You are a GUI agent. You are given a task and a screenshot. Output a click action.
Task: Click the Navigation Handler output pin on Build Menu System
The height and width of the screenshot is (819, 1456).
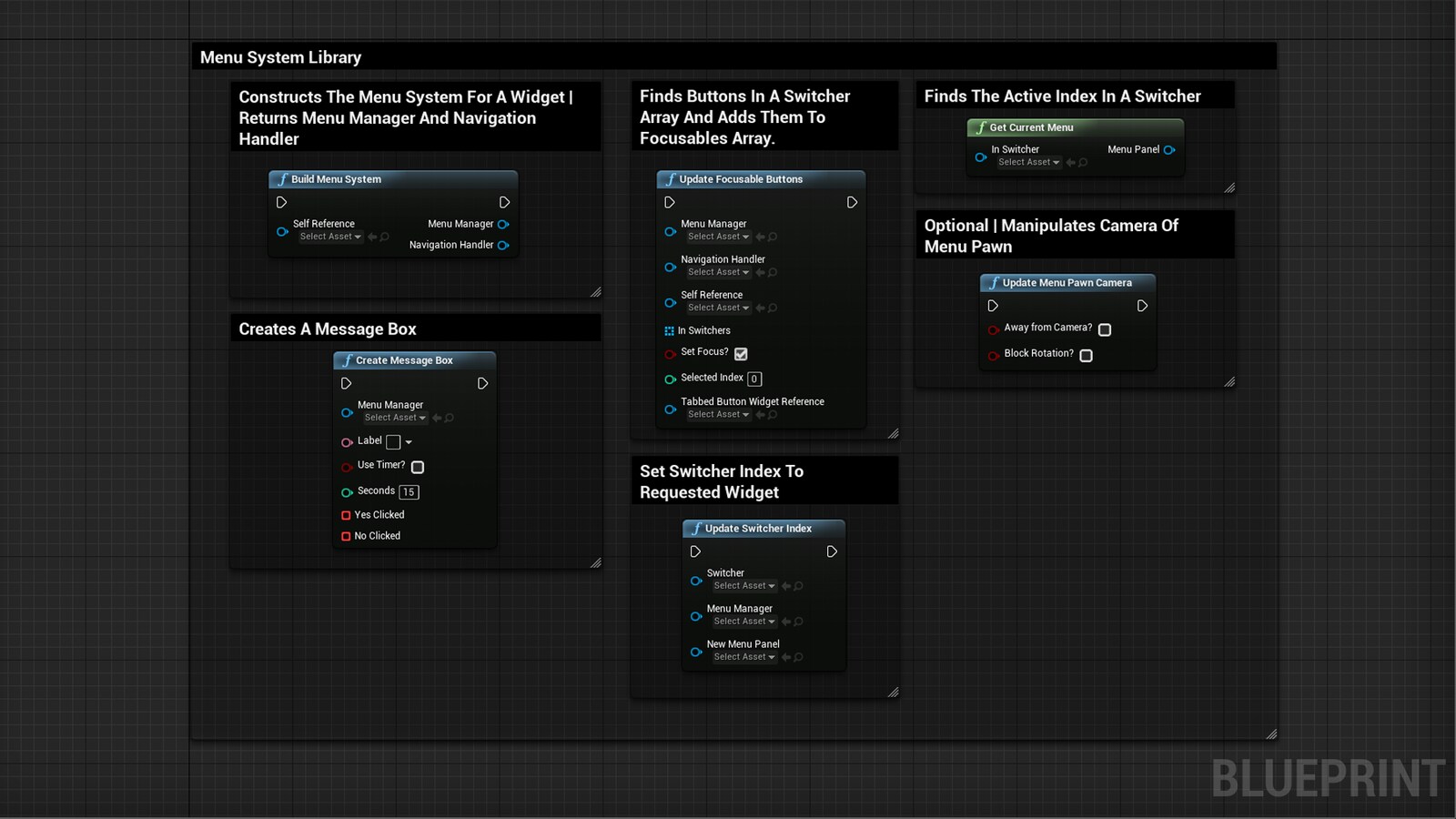coord(503,245)
